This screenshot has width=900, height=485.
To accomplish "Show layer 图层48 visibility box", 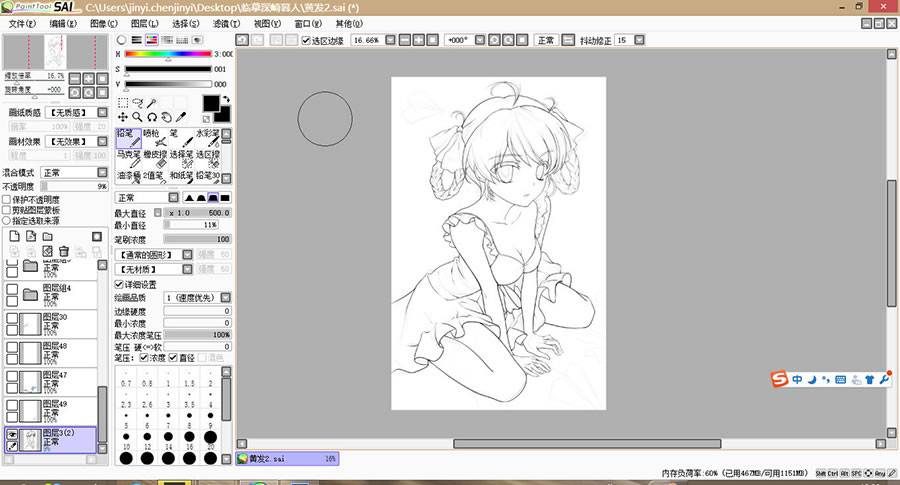I will (x=11, y=347).
